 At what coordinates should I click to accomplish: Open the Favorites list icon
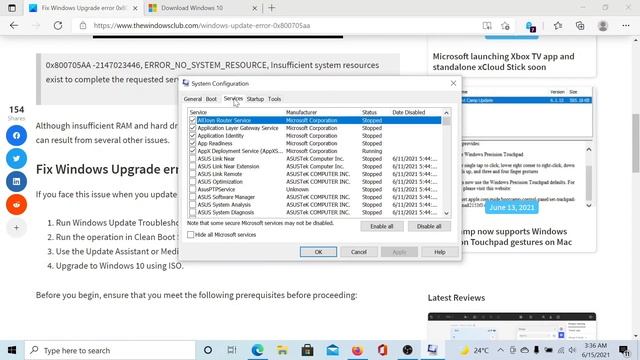(558, 26)
